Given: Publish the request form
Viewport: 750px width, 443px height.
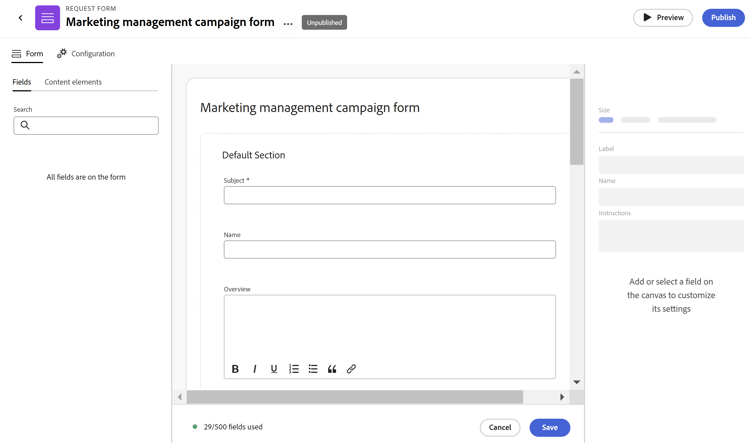Looking at the screenshot, I should 723,18.
